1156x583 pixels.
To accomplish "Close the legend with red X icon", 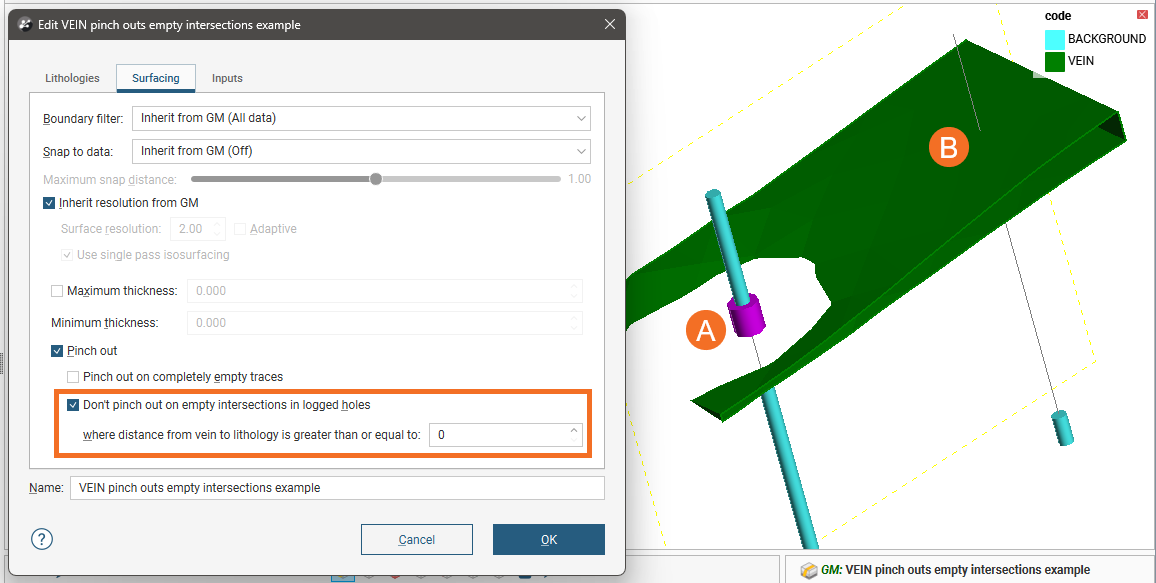I will [1142, 15].
